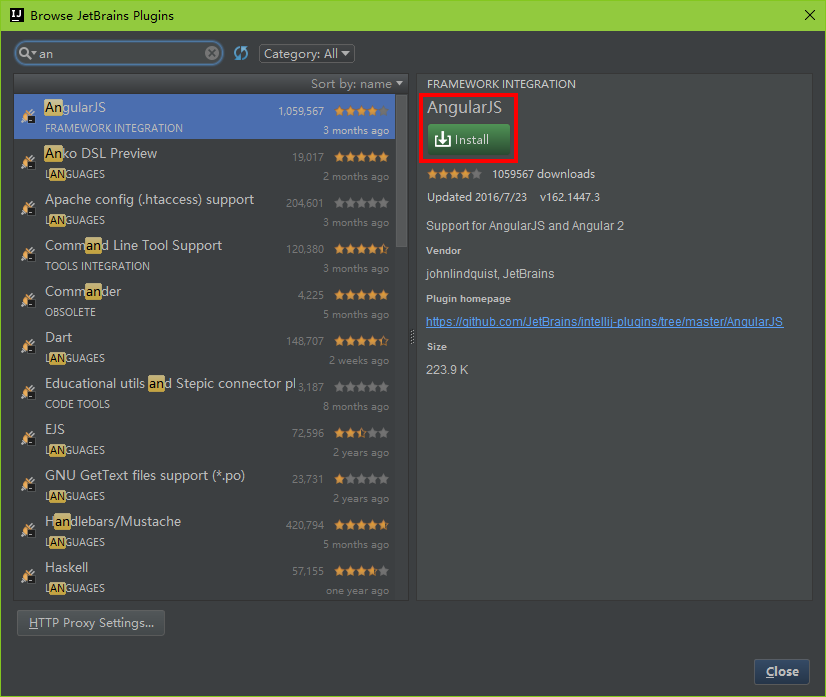Select the Dart plugin
Image resolution: width=826 pixels, height=697 pixels.
tap(204, 347)
